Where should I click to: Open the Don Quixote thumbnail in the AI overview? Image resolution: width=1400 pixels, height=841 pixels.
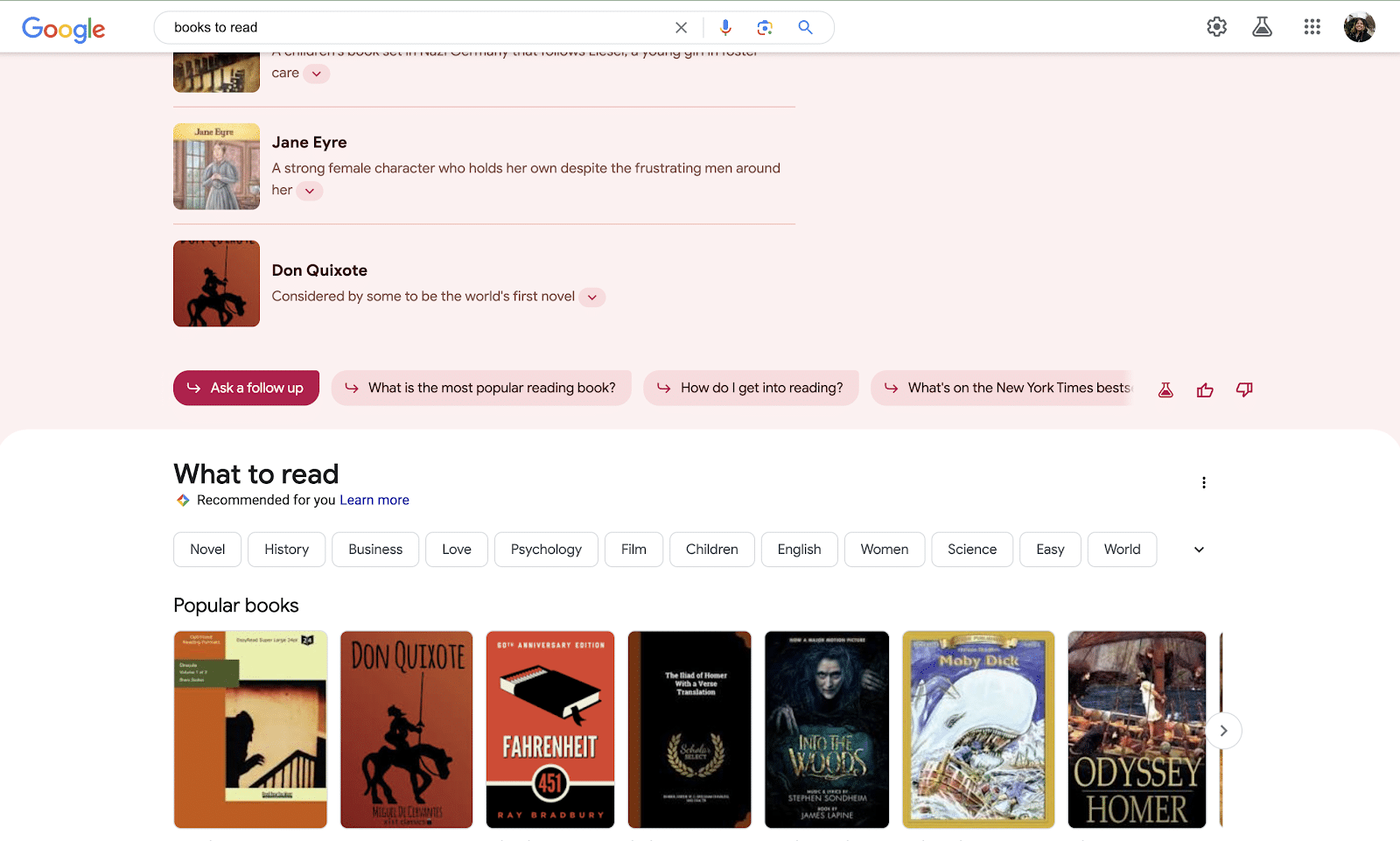[216, 284]
